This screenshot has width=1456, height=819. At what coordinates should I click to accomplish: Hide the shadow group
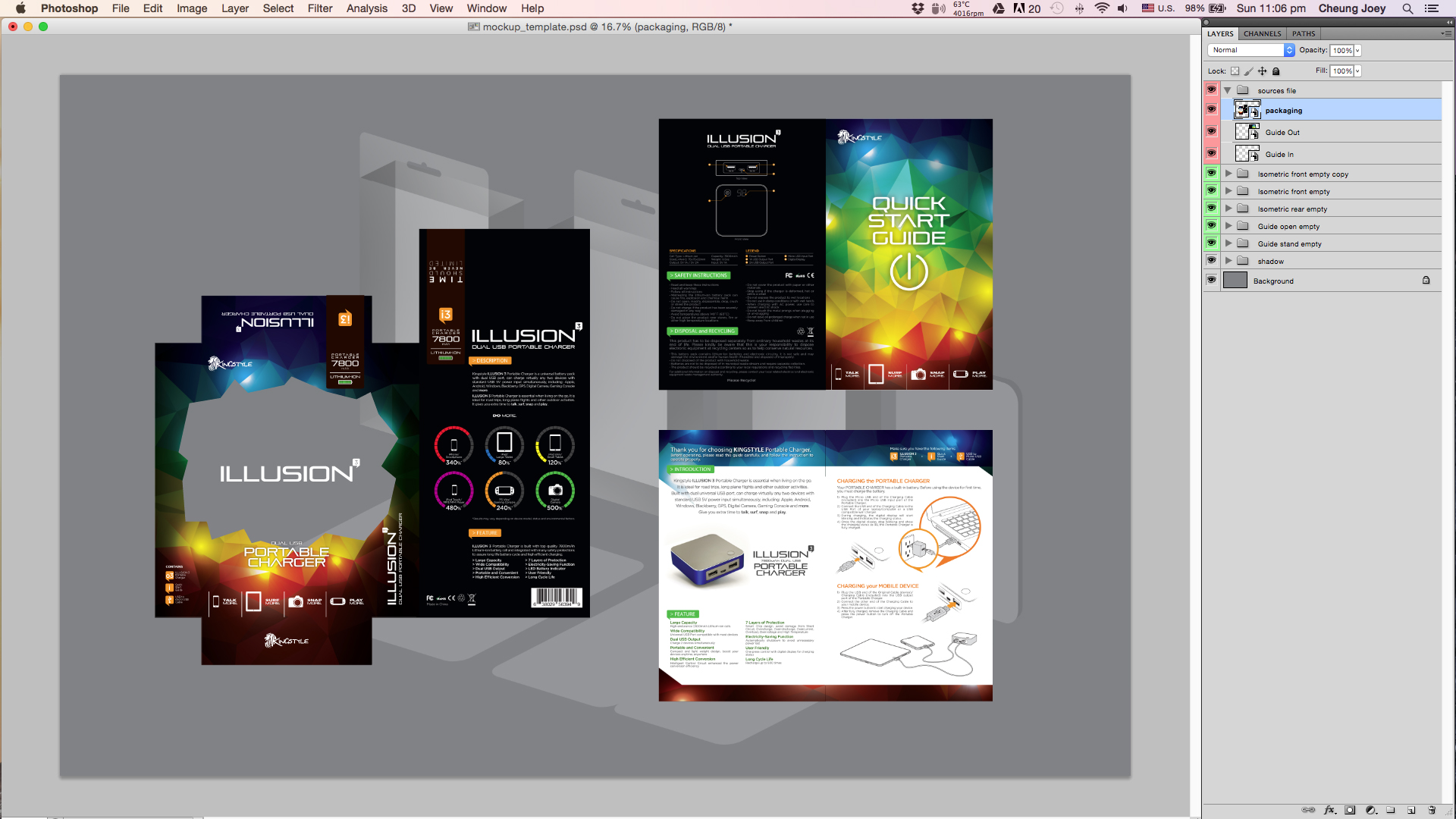pyautogui.click(x=1211, y=260)
